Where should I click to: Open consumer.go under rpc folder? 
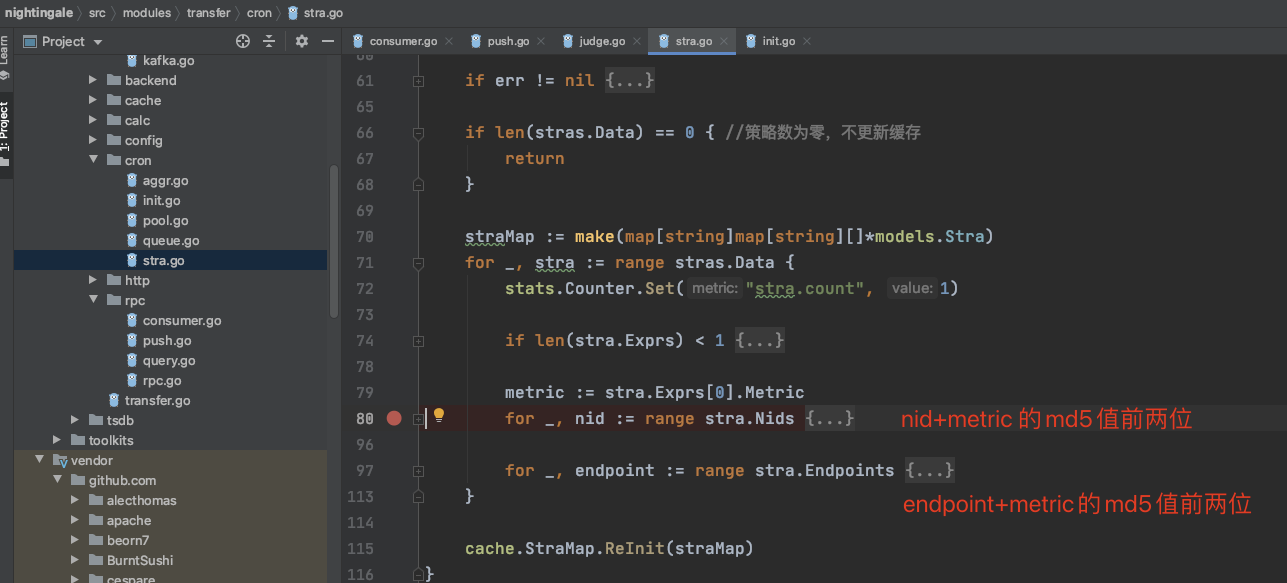pos(182,320)
